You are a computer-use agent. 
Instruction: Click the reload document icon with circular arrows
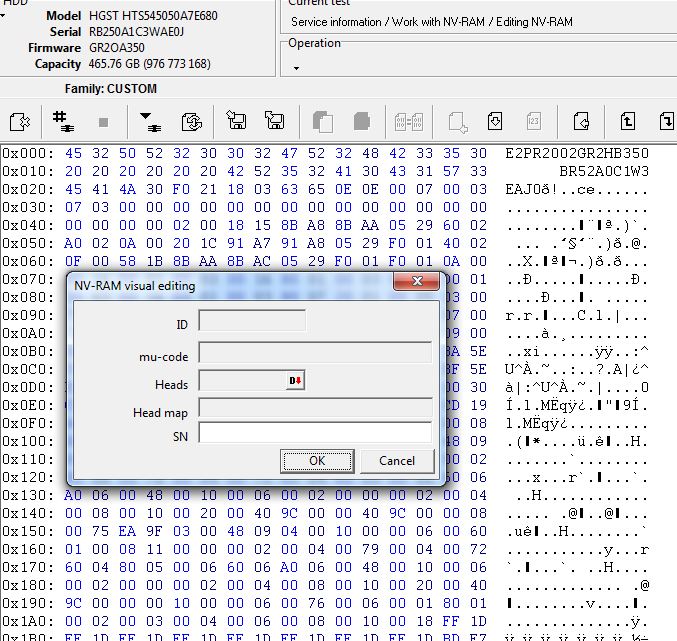pyautogui.click(x=192, y=122)
